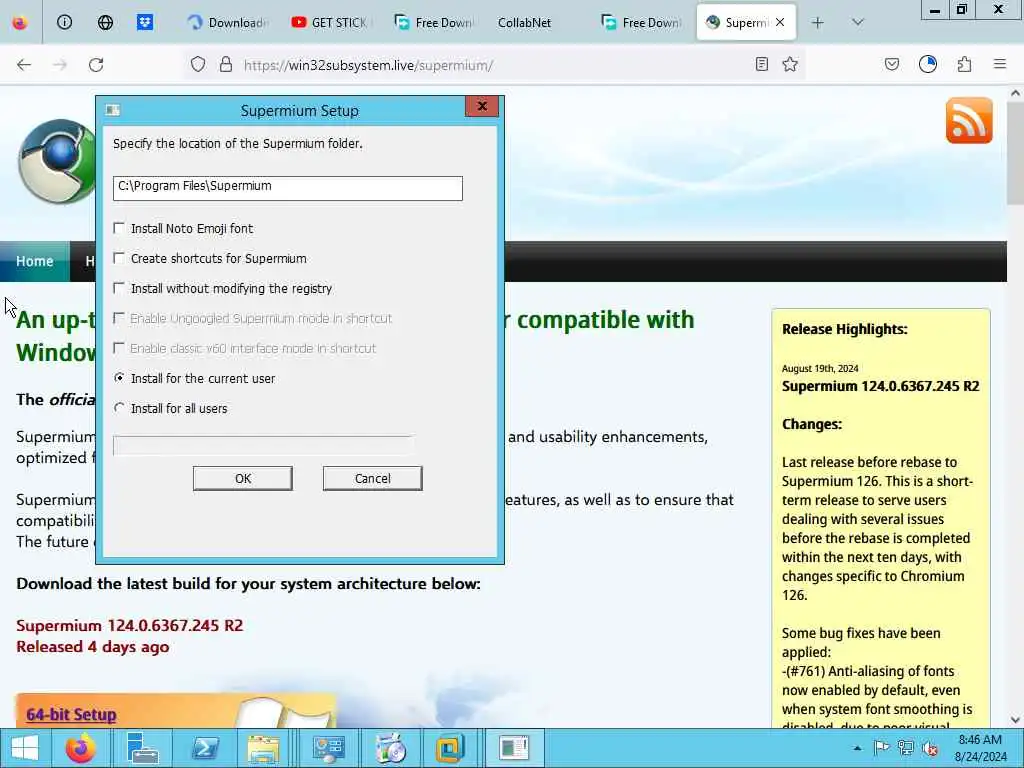This screenshot has height=768, width=1024.
Task: Open the muted volume tray icon
Action: point(929,748)
